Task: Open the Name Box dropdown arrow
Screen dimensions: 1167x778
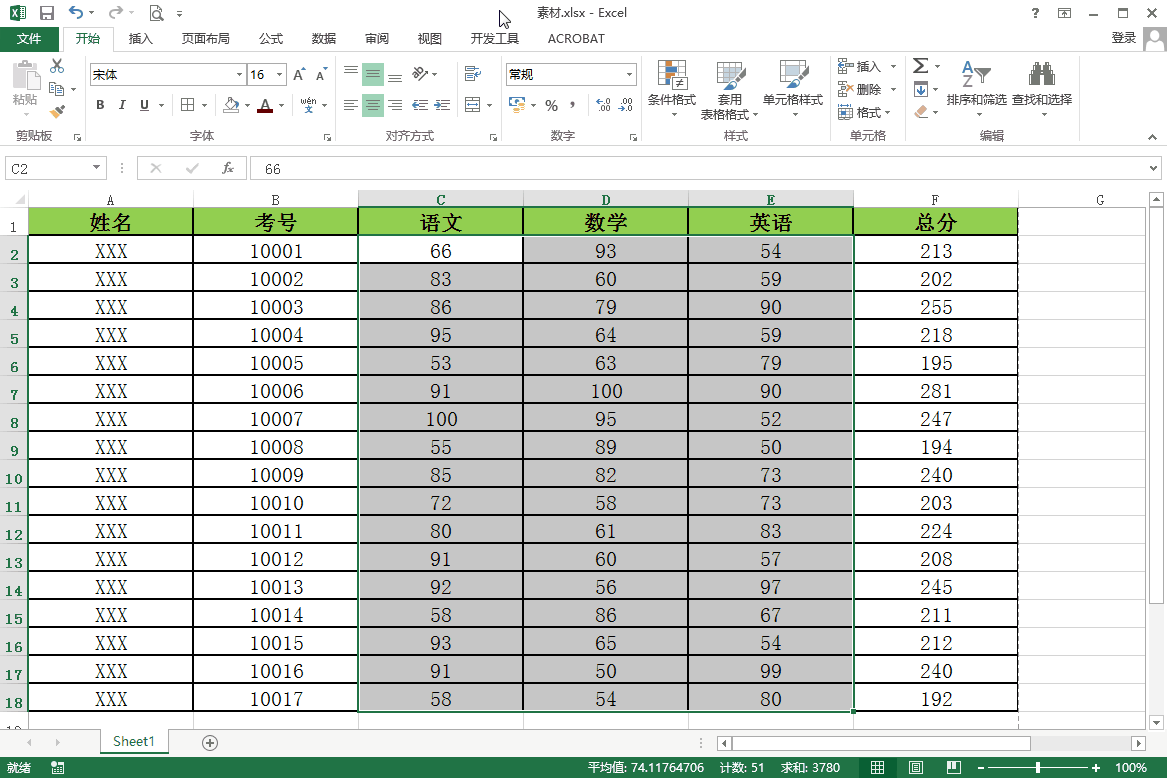Action: (x=97, y=169)
